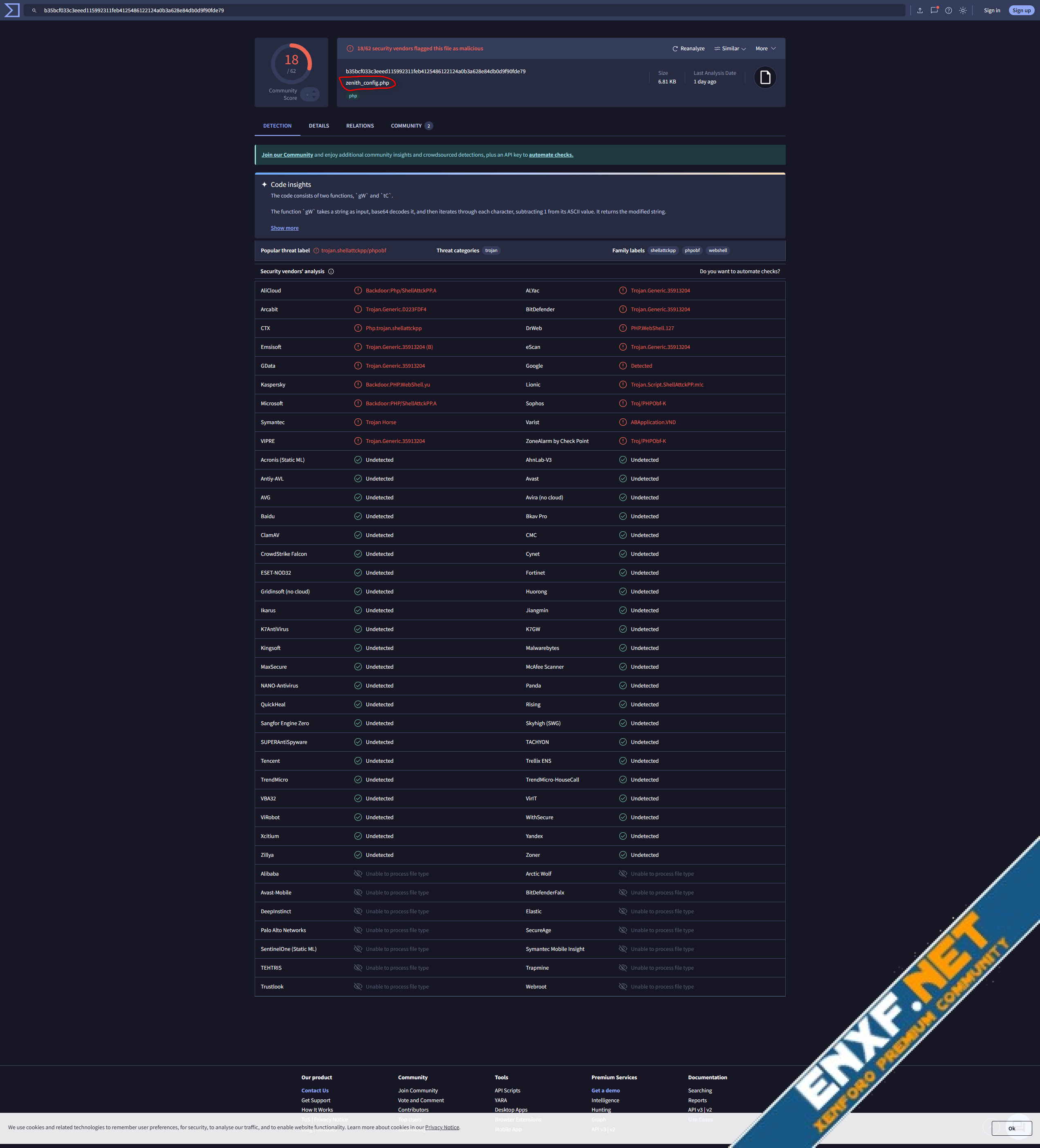Click the Symantec Trojan Horse detection
The width and height of the screenshot is (1040, 1148).
(x=381, y=422)
